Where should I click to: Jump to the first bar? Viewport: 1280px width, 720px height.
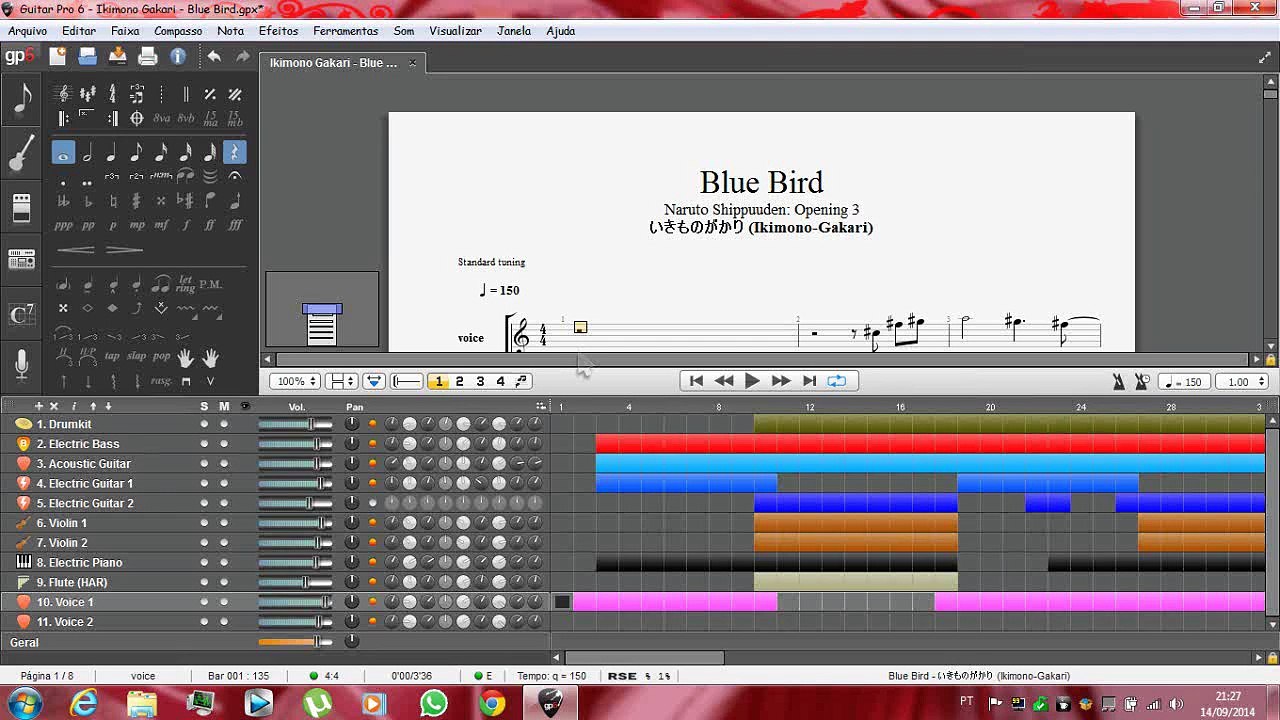point(696,381)
